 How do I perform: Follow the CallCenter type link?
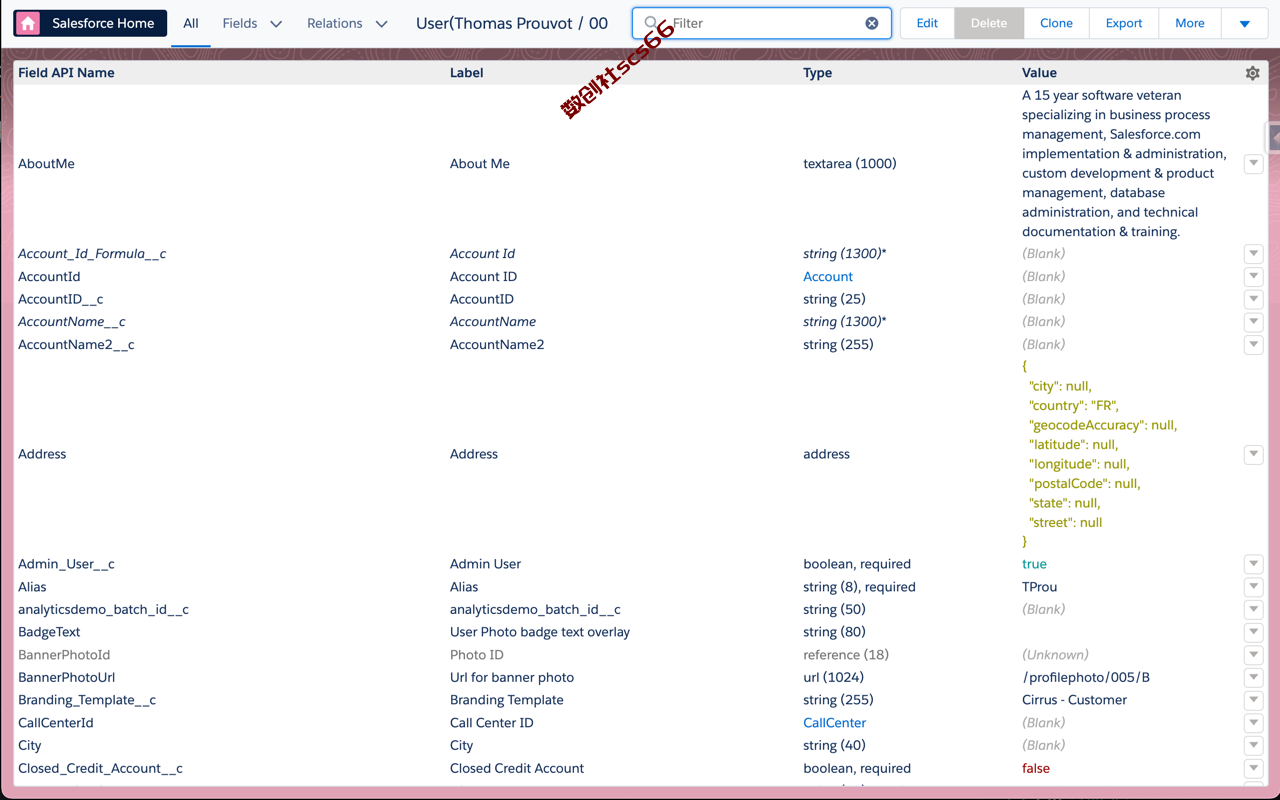tap(834, 723)
